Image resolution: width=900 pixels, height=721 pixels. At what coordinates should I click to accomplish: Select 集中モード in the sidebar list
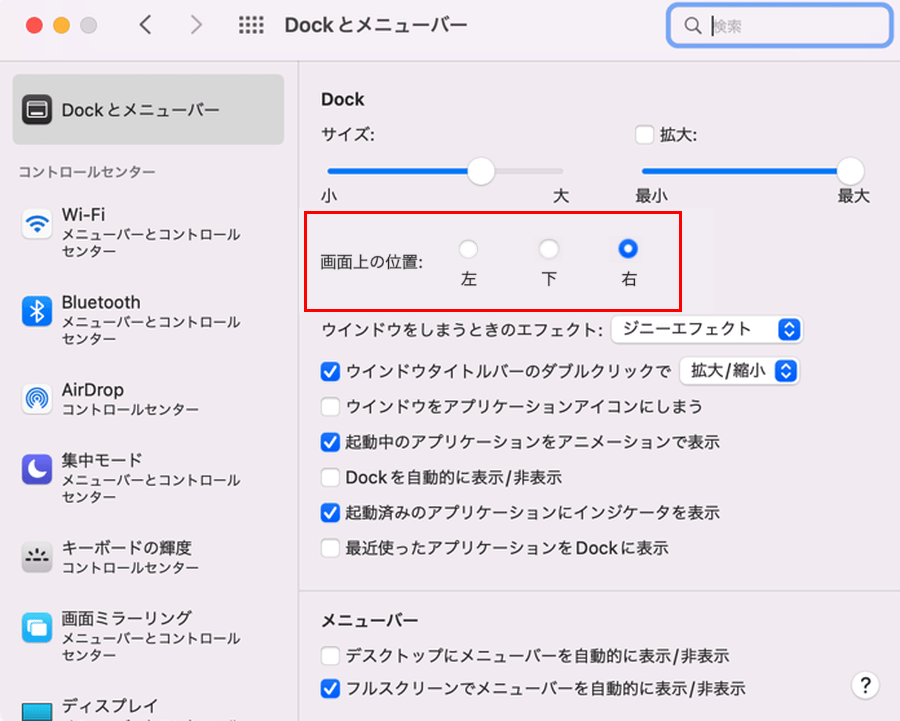click(148, 478)
